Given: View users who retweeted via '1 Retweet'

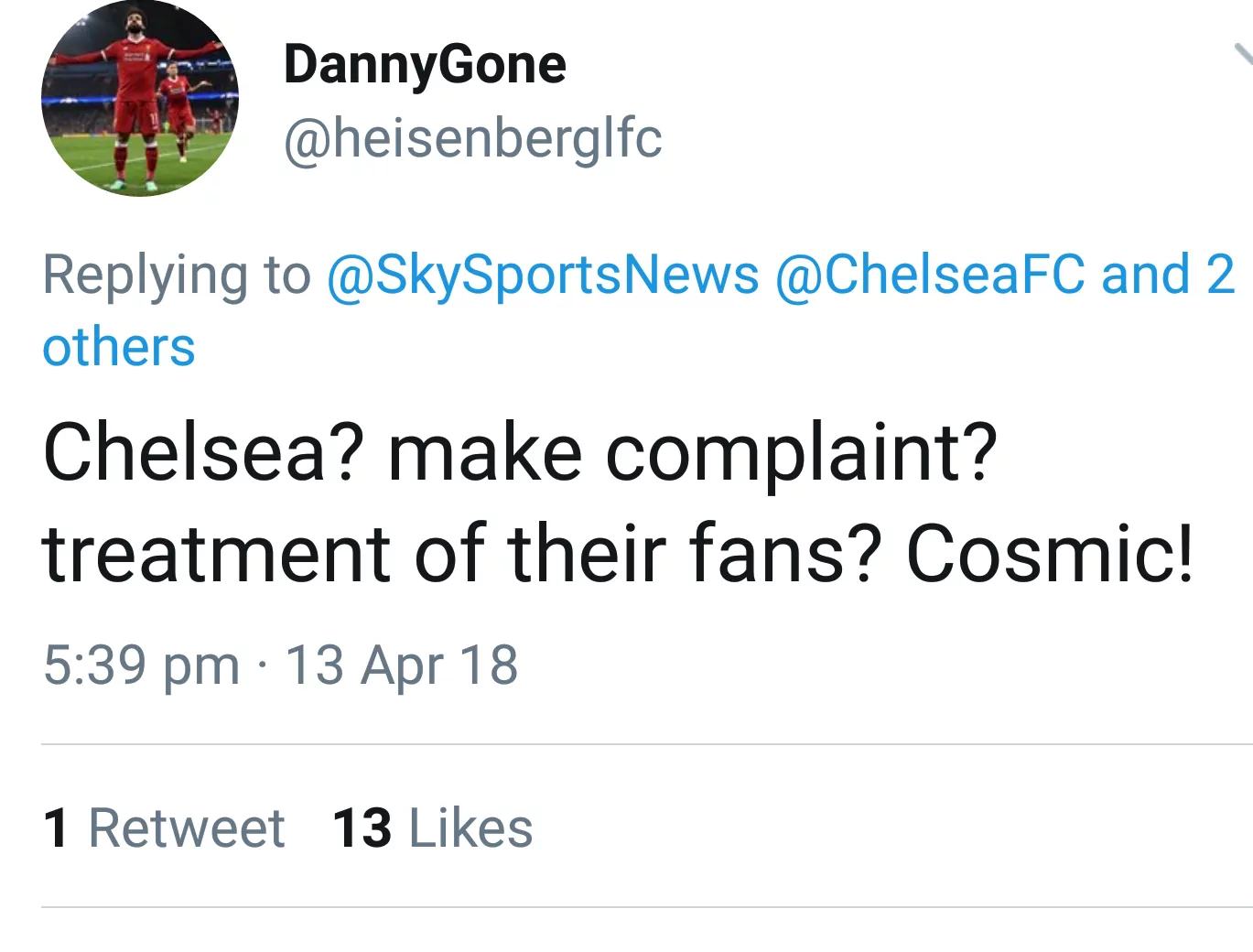Looking at the screenshot, I should (x=165, y=827).
